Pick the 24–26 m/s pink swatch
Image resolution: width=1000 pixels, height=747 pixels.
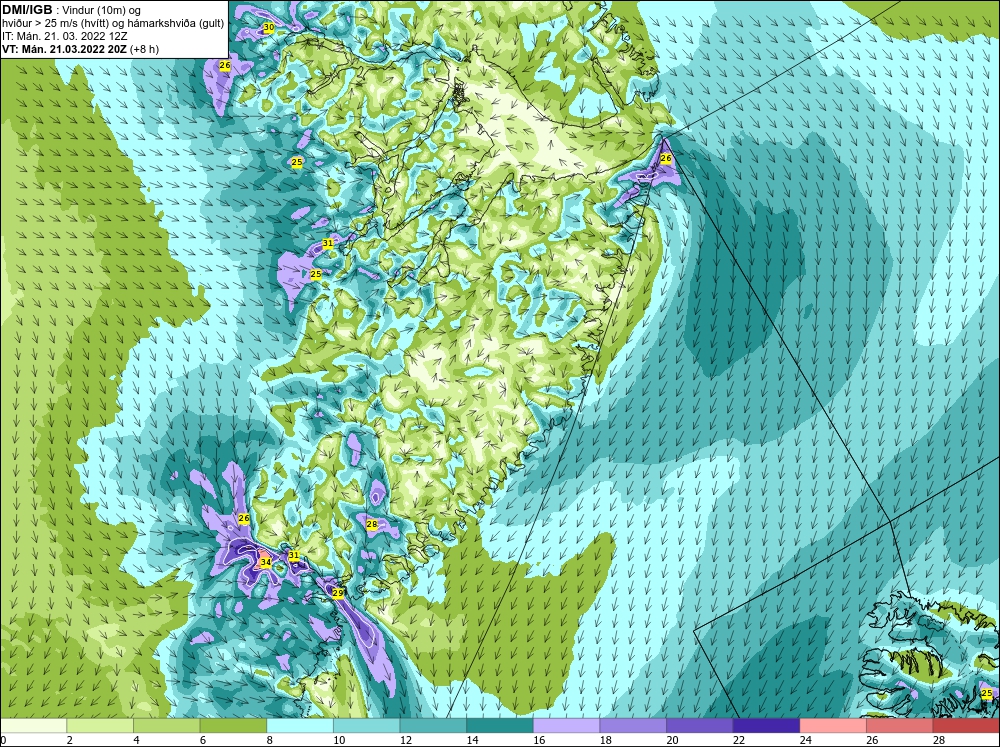[x=833, y=726]
